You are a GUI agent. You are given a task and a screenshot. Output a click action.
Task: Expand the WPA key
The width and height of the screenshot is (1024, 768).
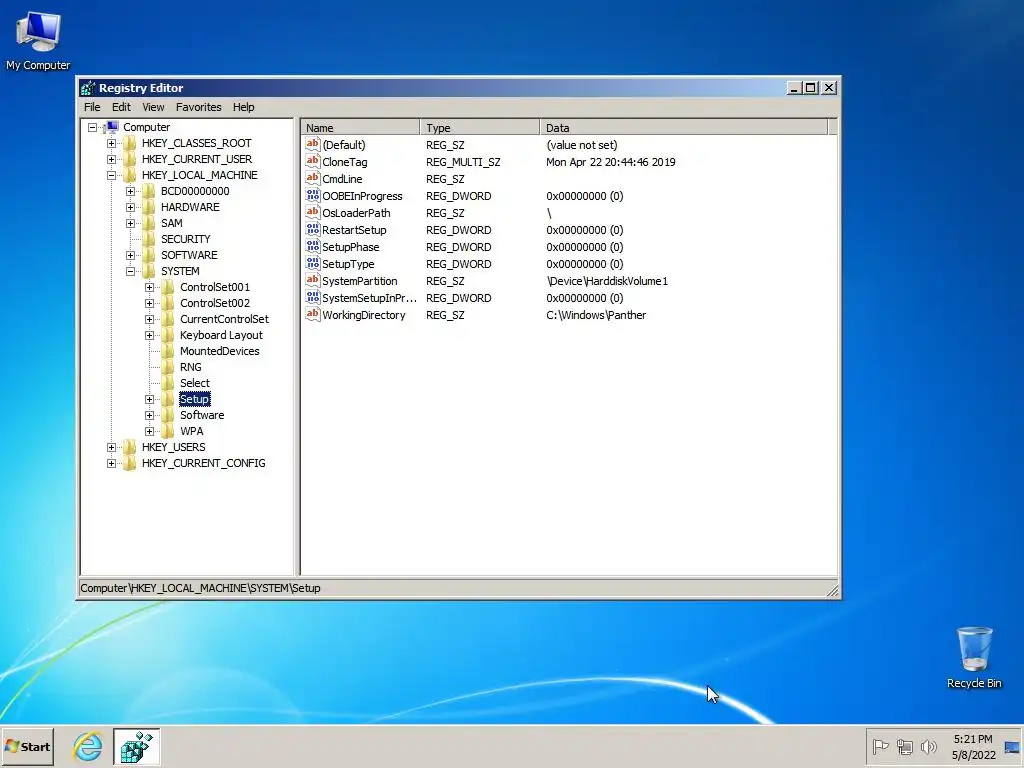tap(149, 431)
